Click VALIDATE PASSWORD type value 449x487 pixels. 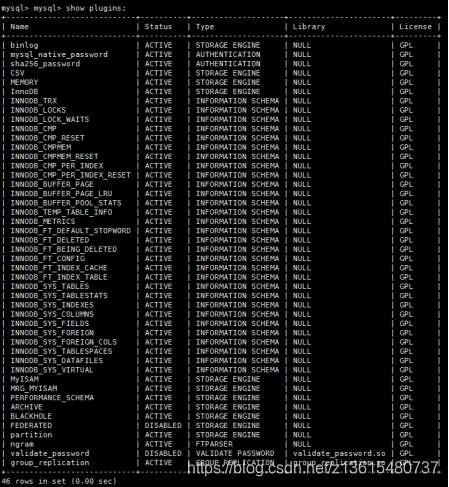click(x=235, y=453)
